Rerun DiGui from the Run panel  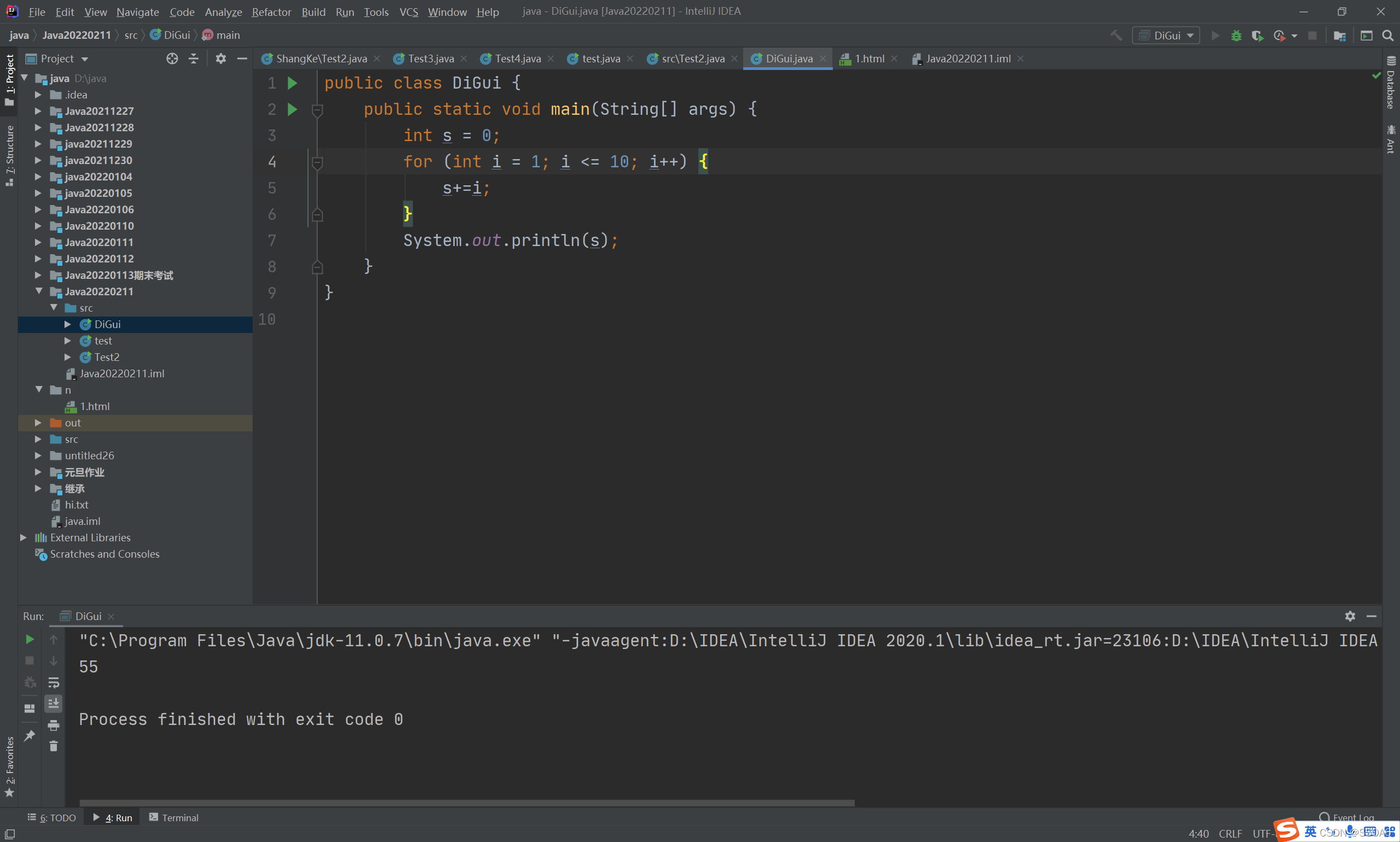coord(30,640)
